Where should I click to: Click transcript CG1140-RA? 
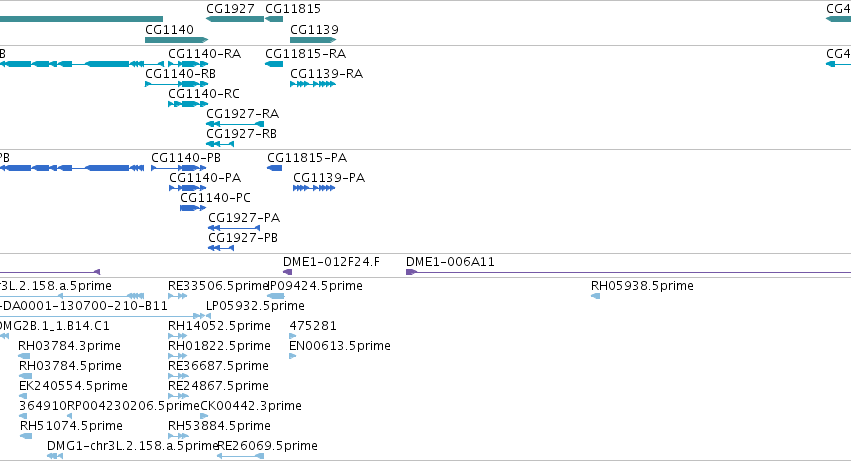click(205, 53)
